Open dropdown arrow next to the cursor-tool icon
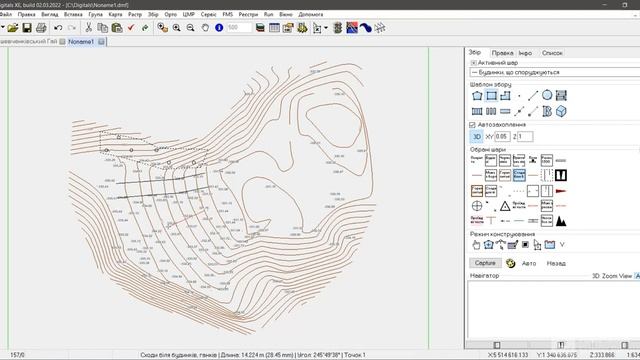Viewport: 640px width, 360px height. (x=326, y=28)
